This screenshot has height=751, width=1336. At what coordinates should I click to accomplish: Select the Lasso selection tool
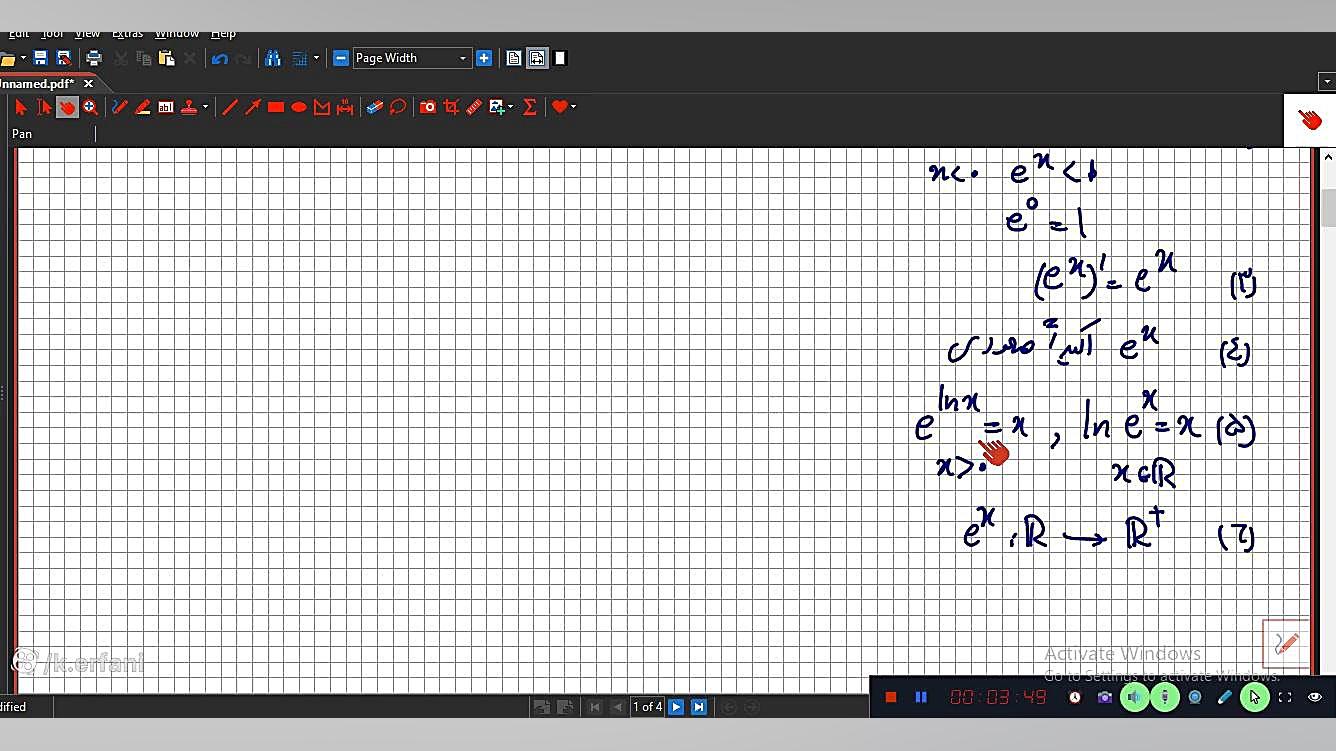tap(398, 107)
